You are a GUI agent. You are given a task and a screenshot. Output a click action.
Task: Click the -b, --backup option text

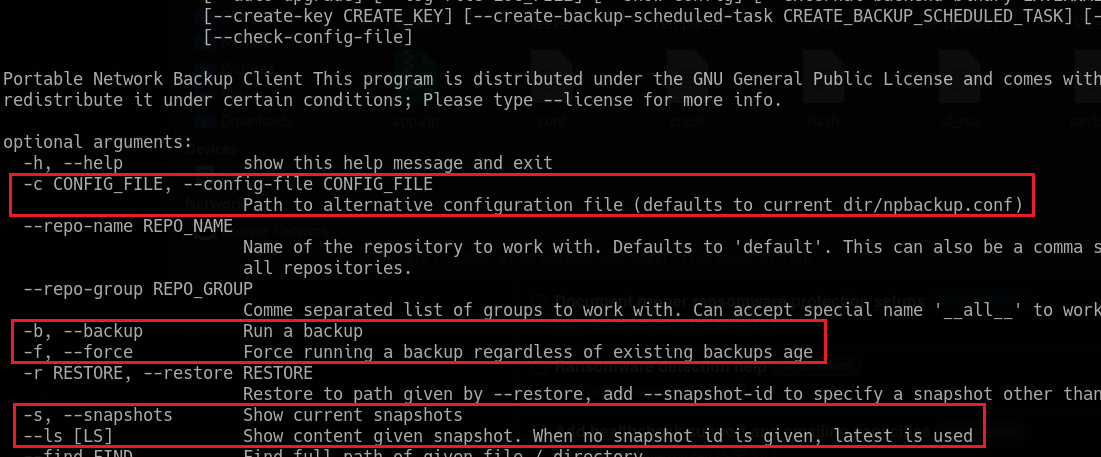(83, 331)
